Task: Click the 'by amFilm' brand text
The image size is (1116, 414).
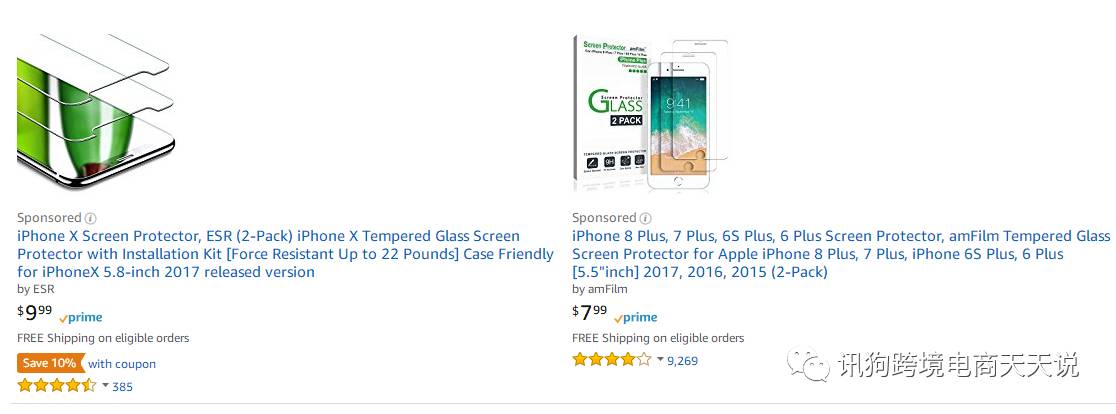Action: 600,290
